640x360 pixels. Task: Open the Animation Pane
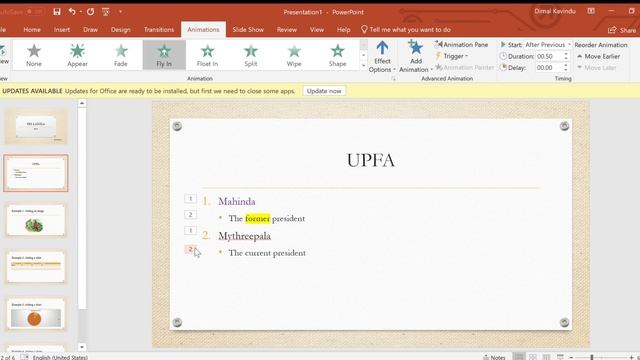[461, 44]
